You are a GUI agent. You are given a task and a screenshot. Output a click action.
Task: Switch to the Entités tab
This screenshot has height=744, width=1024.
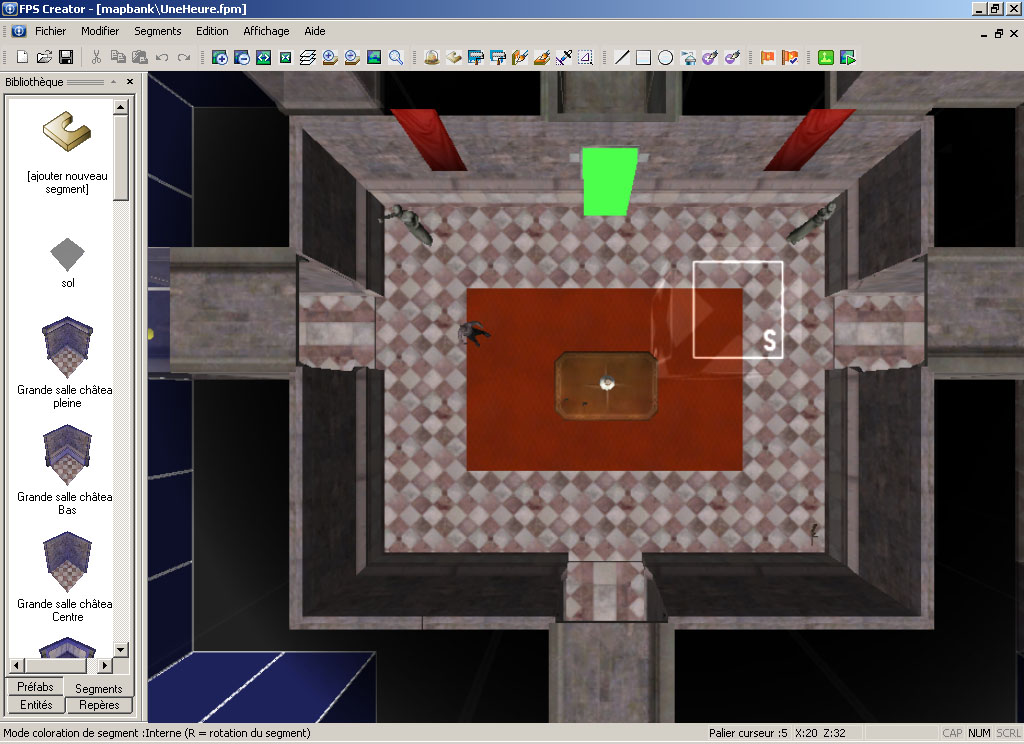point(36,705)
